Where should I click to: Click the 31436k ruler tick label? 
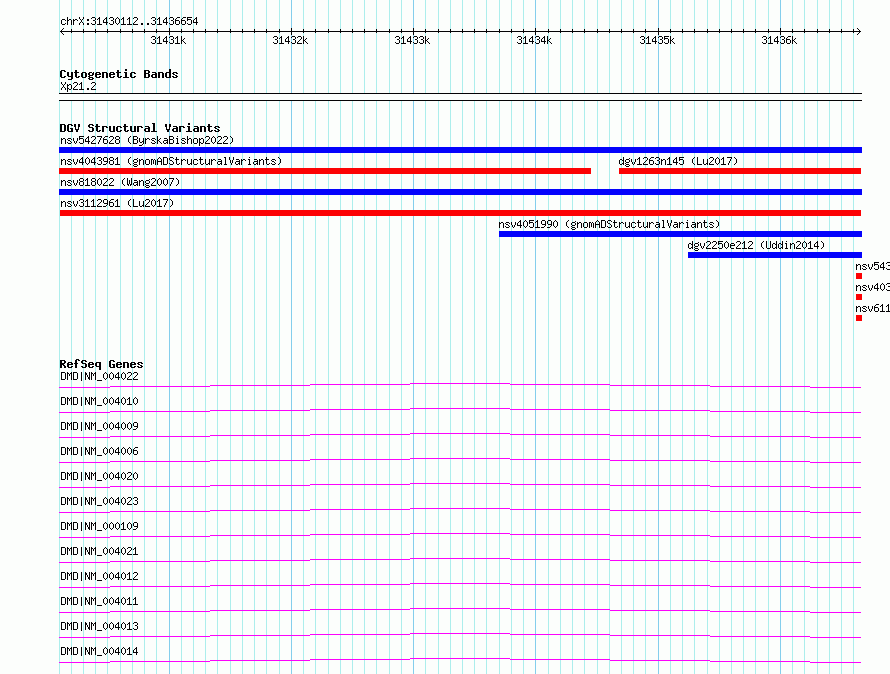779,40
